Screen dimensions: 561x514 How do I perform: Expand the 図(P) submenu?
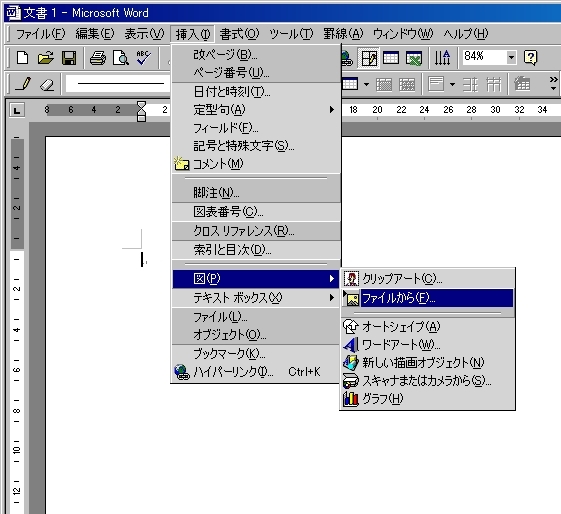256,279
